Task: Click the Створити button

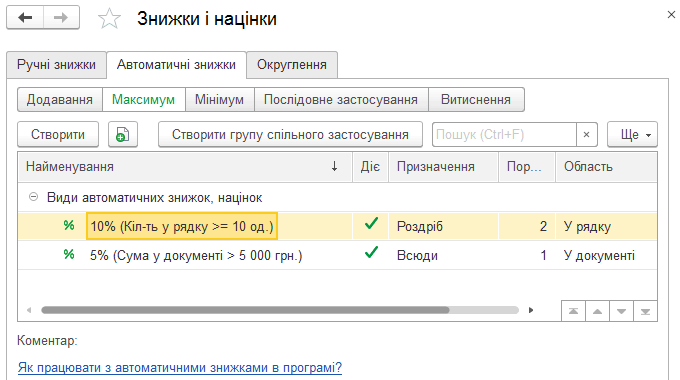Action: coord(58,134)
